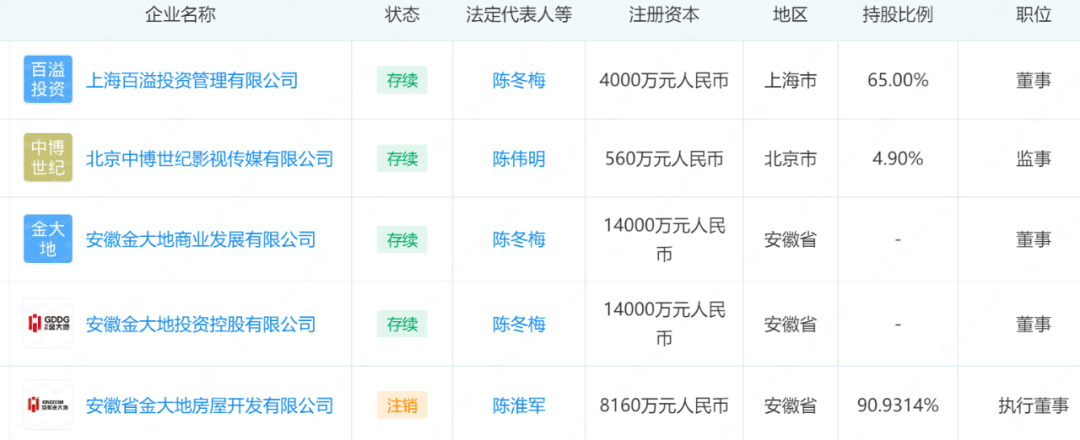Click legal representative 陈伟明
The width and height of the screenshot is (1080, 440).
pos(519,159)
